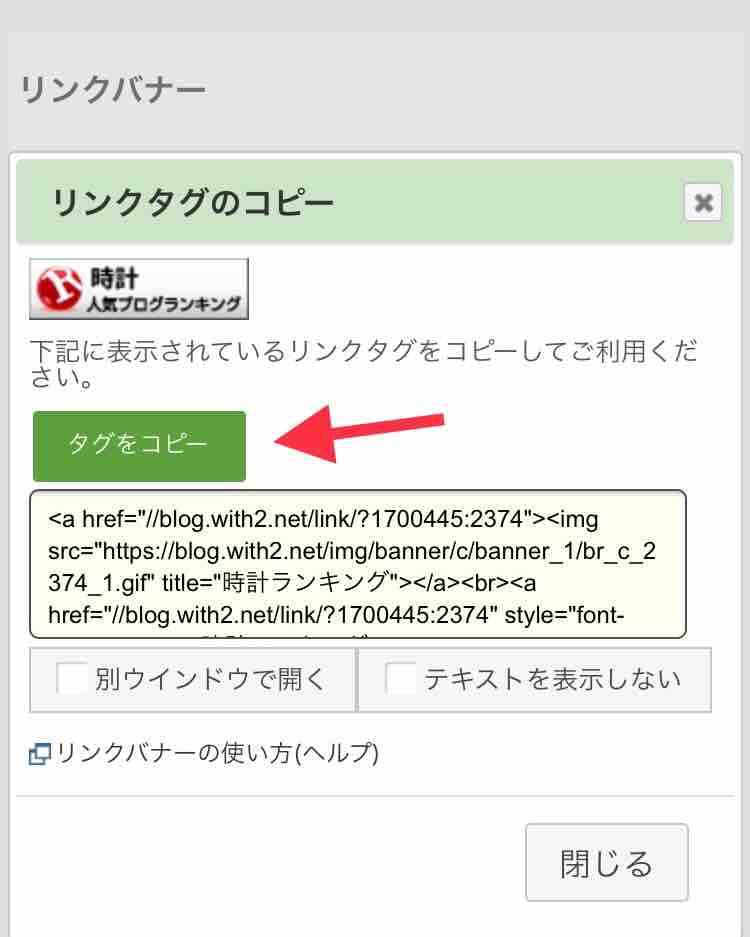The height and width of the screenshot is (937, 750).
Task: Check the テキストを表示しない checkbox
Action: coord(401,678)
